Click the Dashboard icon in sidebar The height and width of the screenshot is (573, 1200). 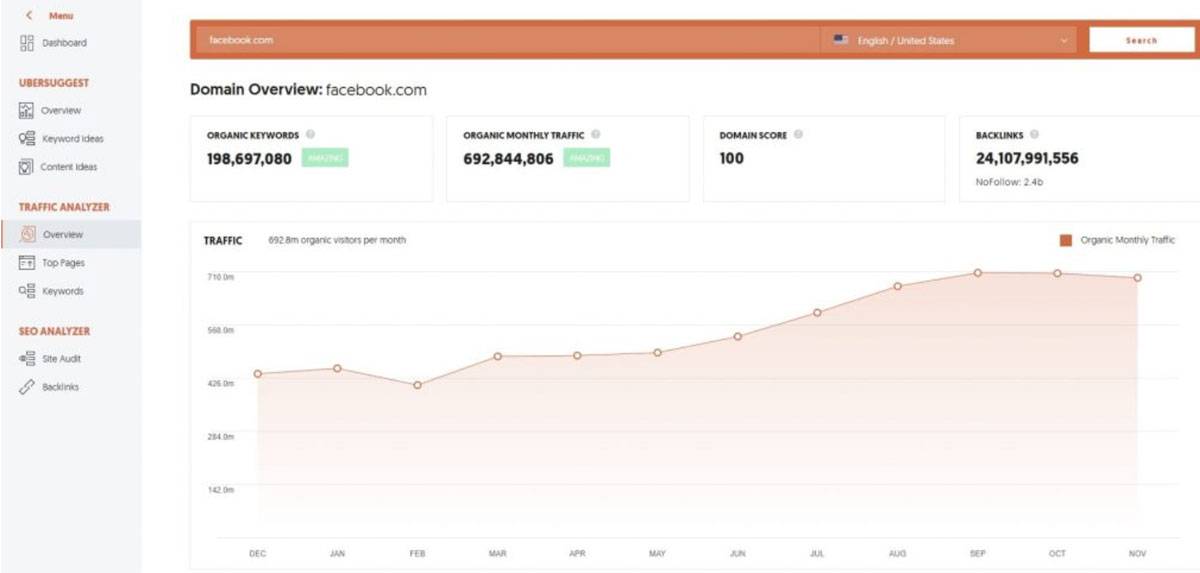click(x=27, y=43)
